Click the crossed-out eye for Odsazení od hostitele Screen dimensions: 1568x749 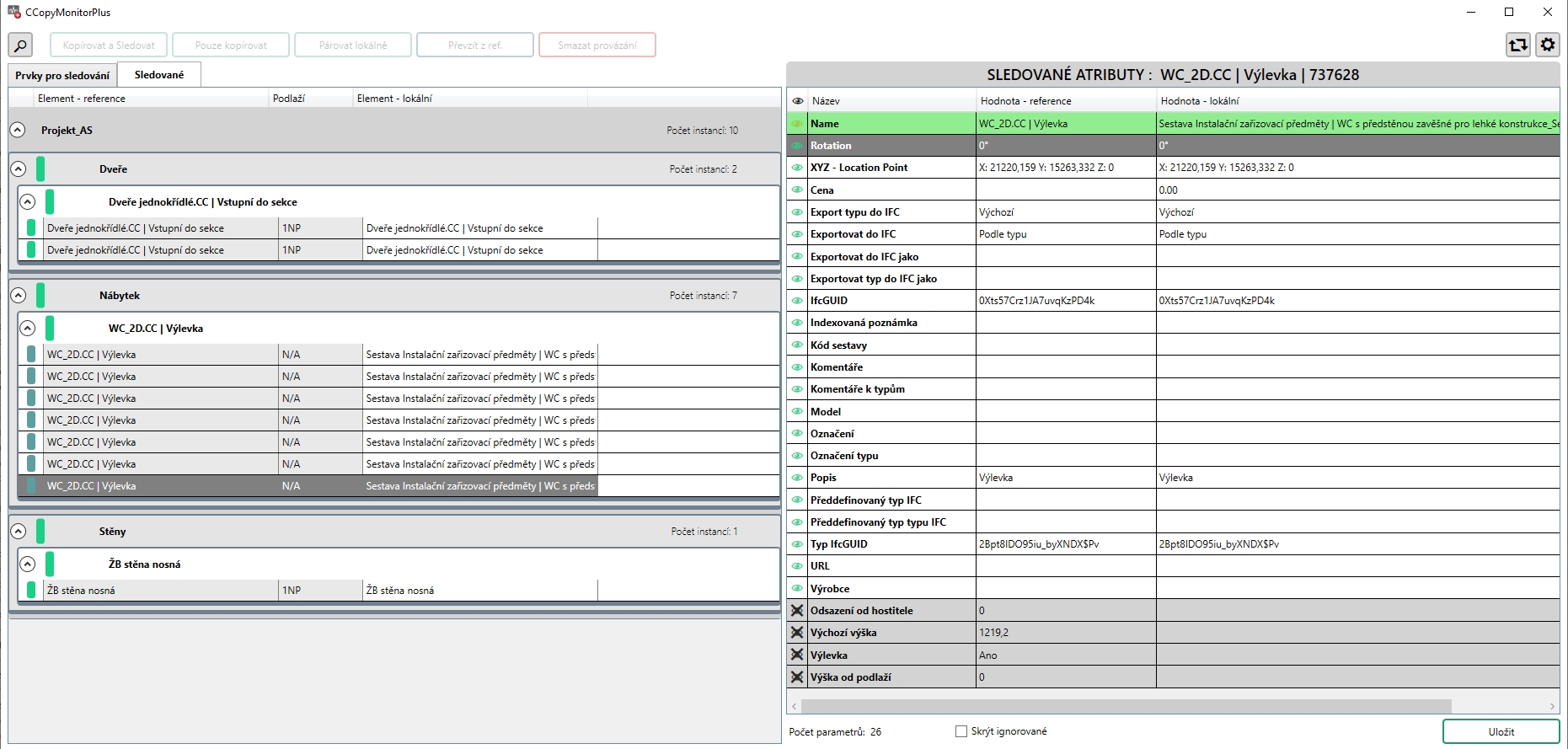tap(797, 610)
